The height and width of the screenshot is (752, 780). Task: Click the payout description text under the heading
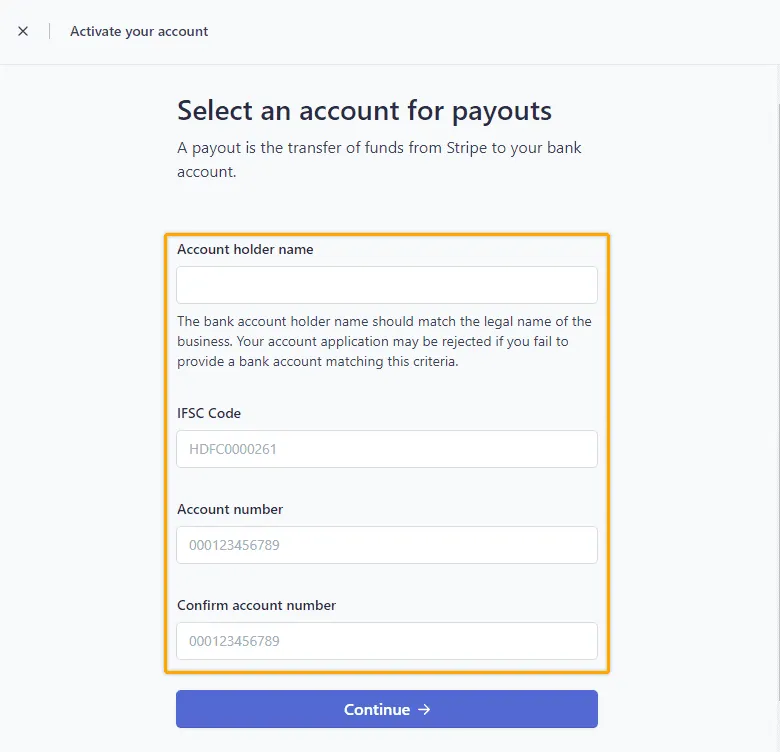379,159
